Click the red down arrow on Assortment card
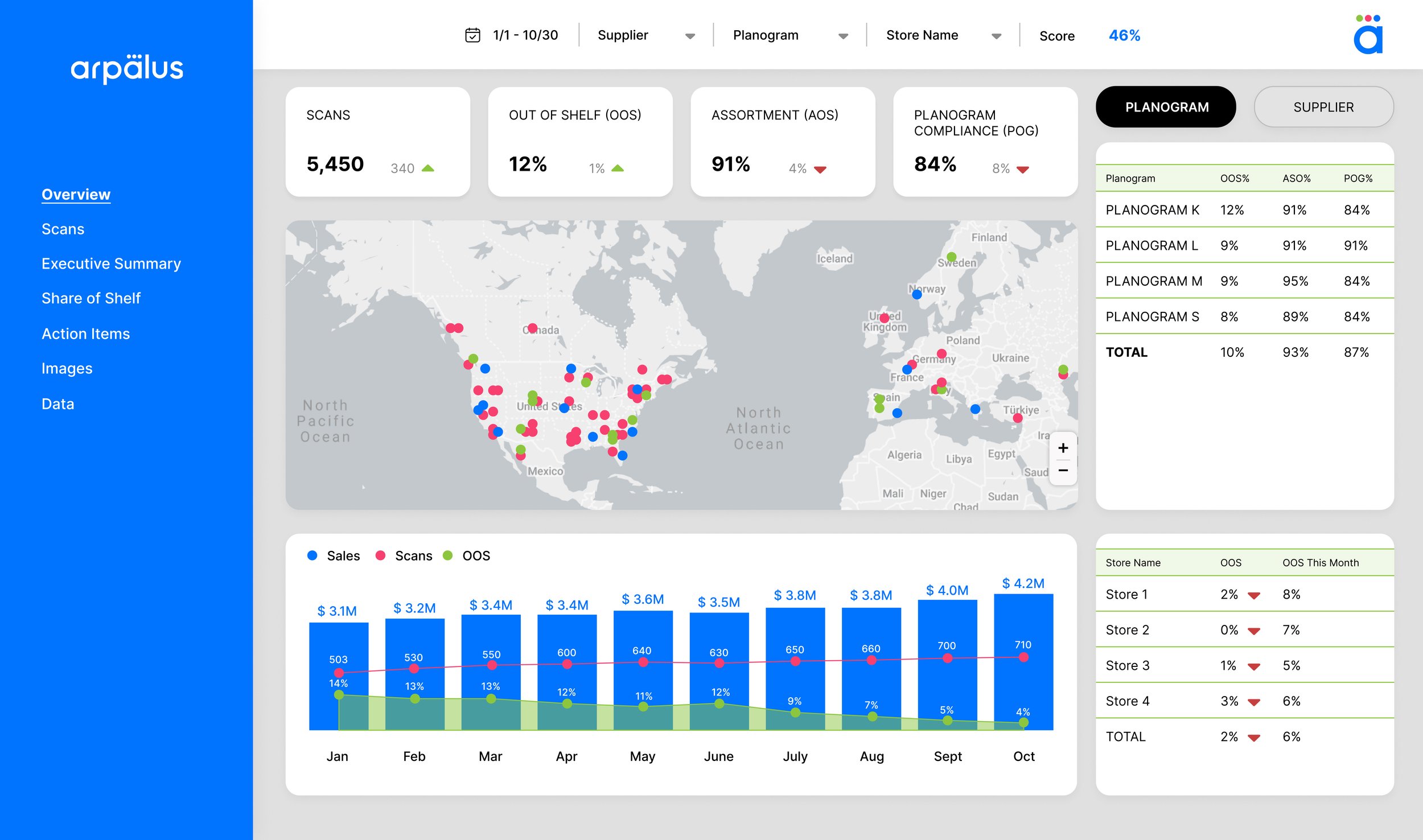This screenshot has height=840, width=1423. click(820, 169)
